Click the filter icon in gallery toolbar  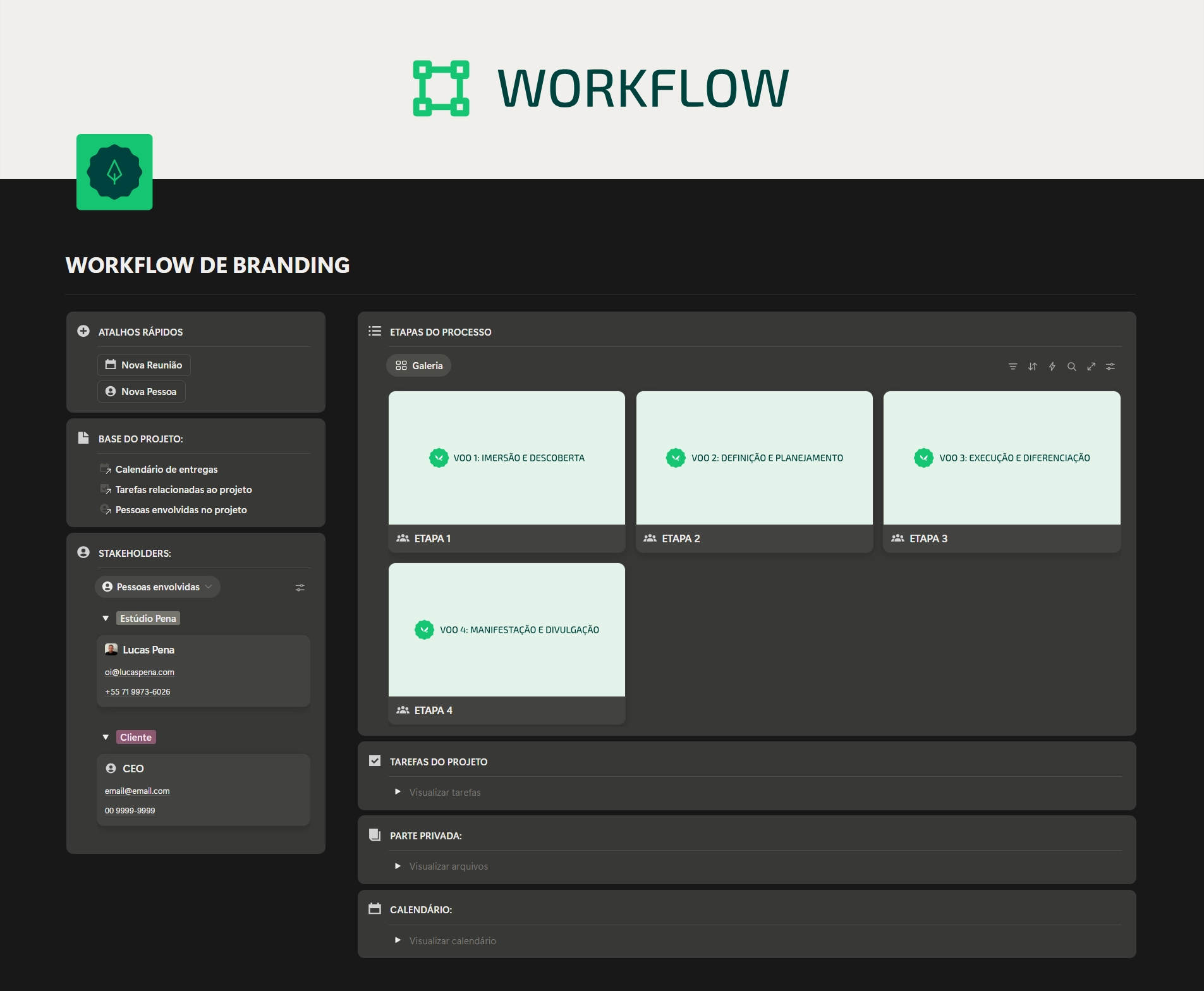click(x=1012, y=367)
